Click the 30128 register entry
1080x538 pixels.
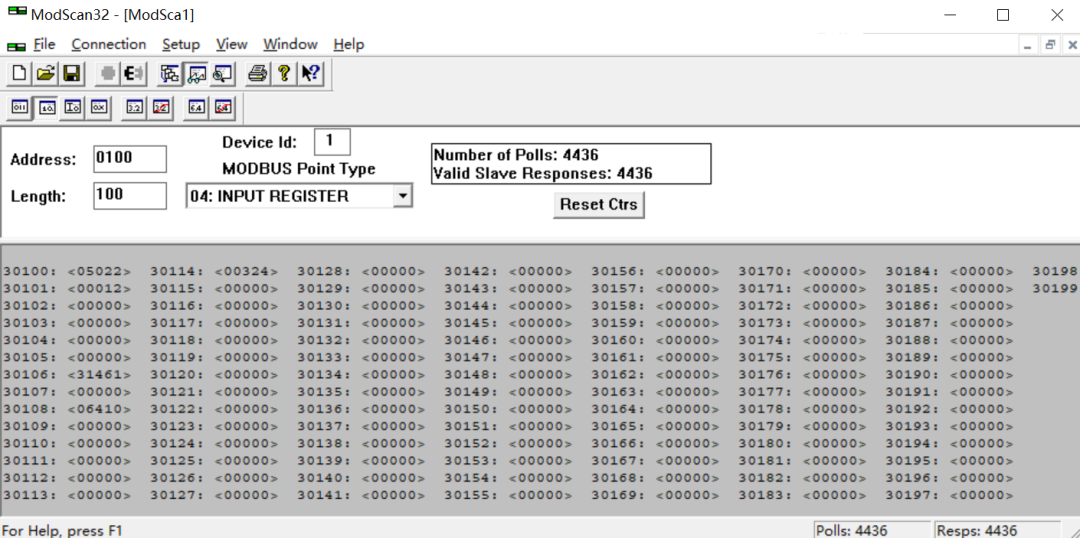(362, 271)
